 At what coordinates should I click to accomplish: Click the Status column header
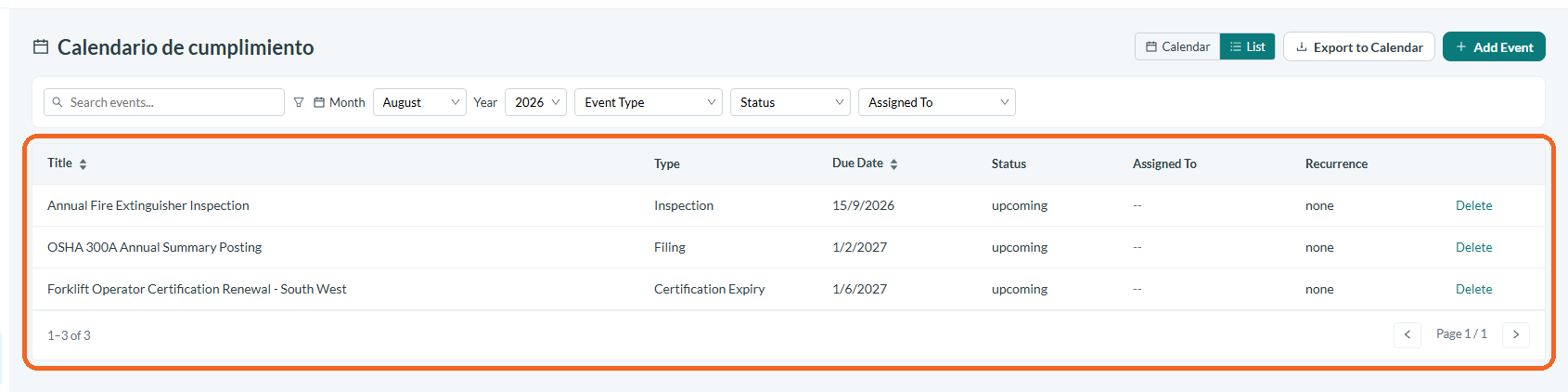[1009, 163]
